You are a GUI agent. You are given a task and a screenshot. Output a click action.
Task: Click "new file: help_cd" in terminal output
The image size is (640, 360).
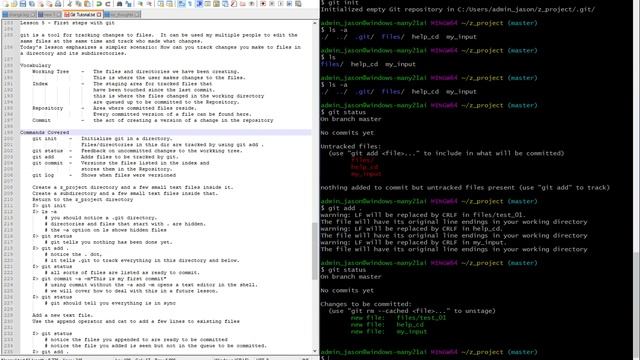[x=387, y=324]
